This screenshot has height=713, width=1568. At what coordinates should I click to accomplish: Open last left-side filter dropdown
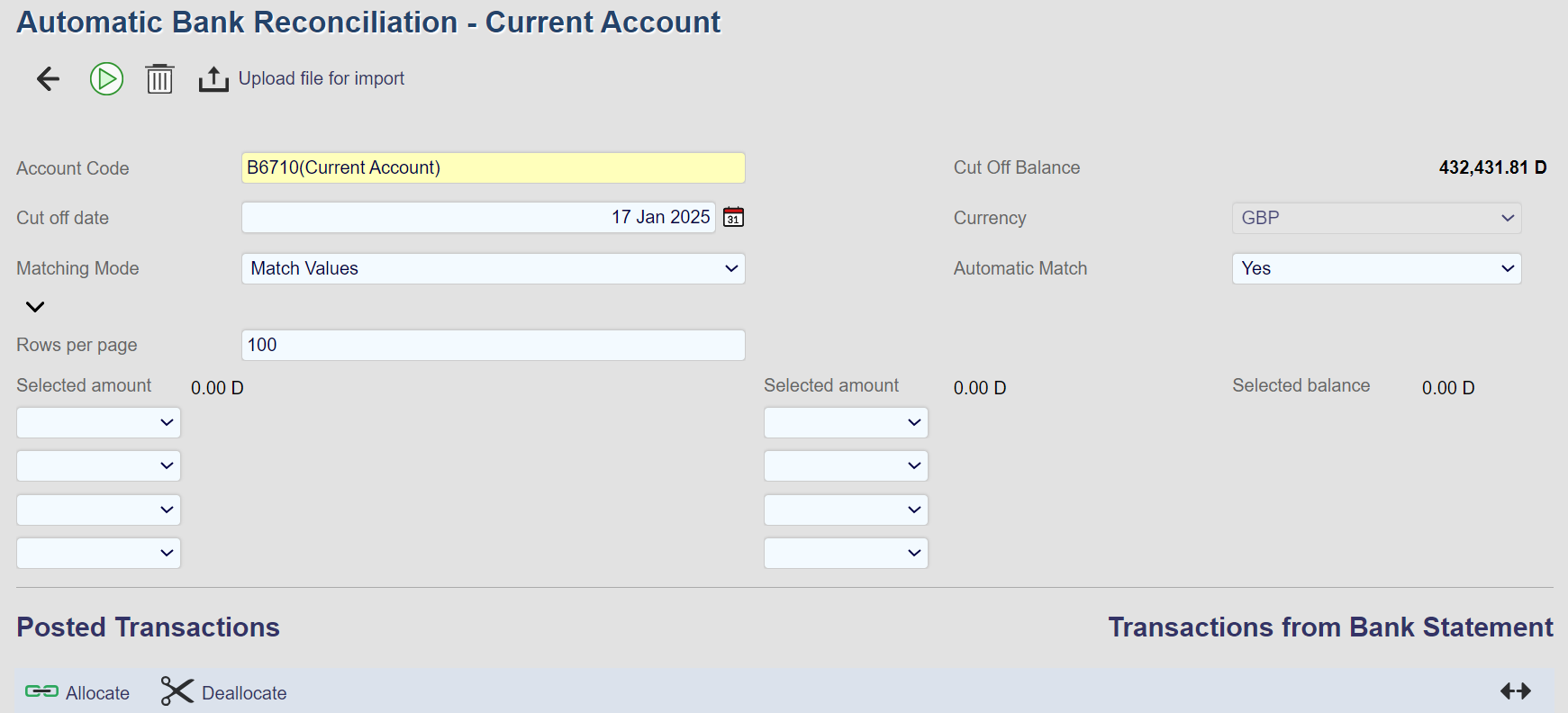click(98, 553)
